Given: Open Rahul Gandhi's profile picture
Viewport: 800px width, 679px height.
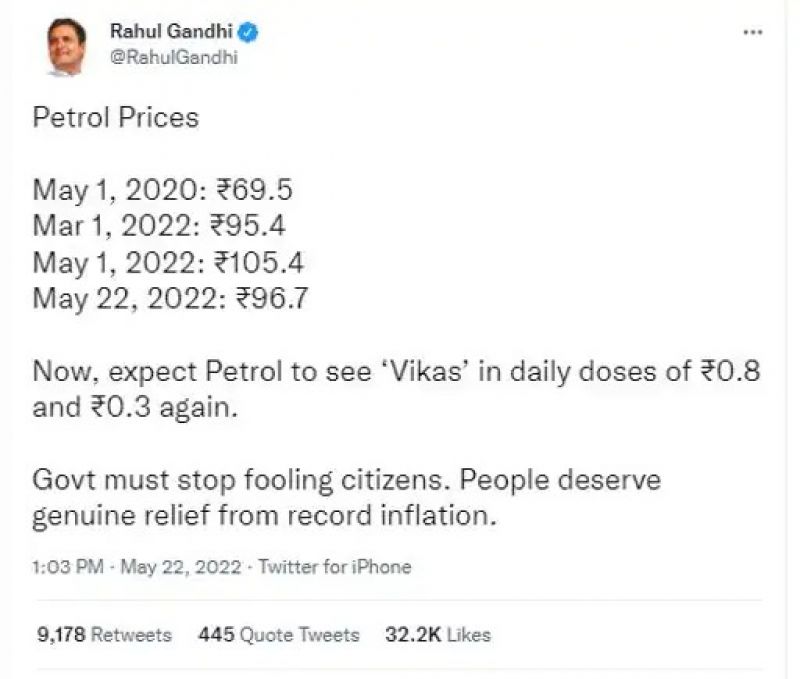Looking at the screenshot, I should point(68,45).
